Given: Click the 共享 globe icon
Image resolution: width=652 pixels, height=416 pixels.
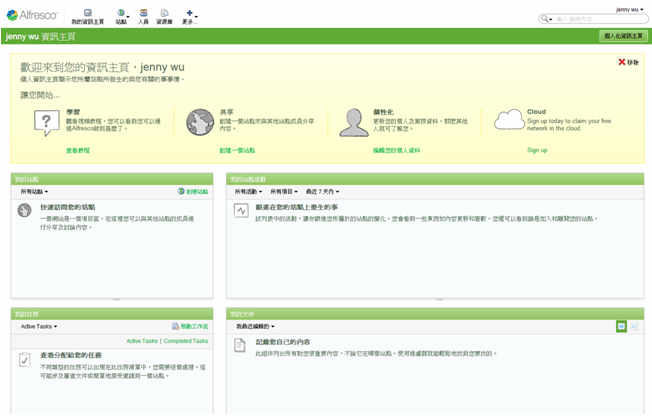Looking at the screenshot, I should (x=200, y=123).
